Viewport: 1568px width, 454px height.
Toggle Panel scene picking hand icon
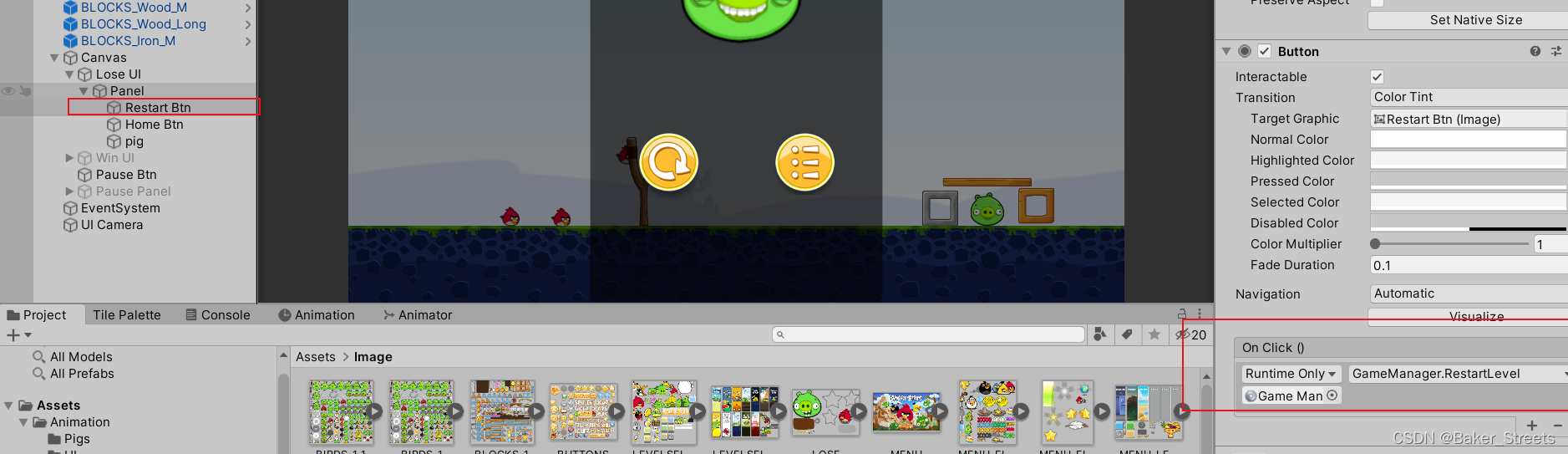25,90
